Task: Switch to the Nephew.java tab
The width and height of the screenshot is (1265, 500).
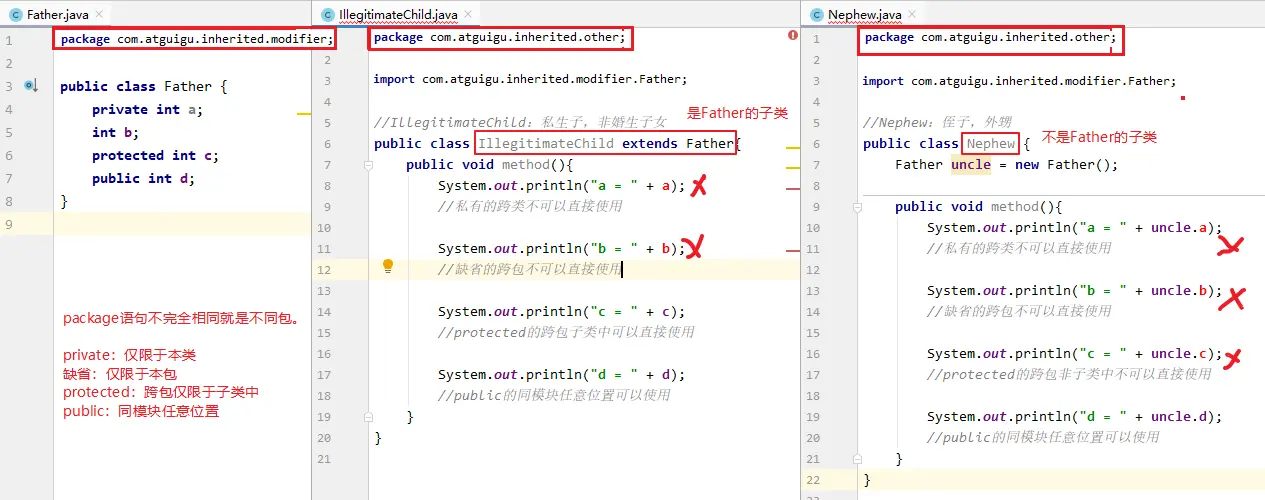Action: (x=864, y=15)
